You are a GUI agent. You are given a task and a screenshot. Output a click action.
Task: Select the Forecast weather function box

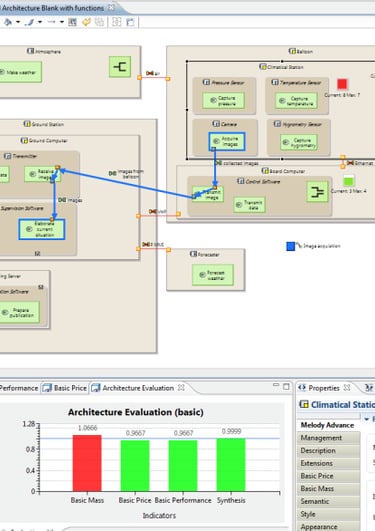tap(213, 275)
